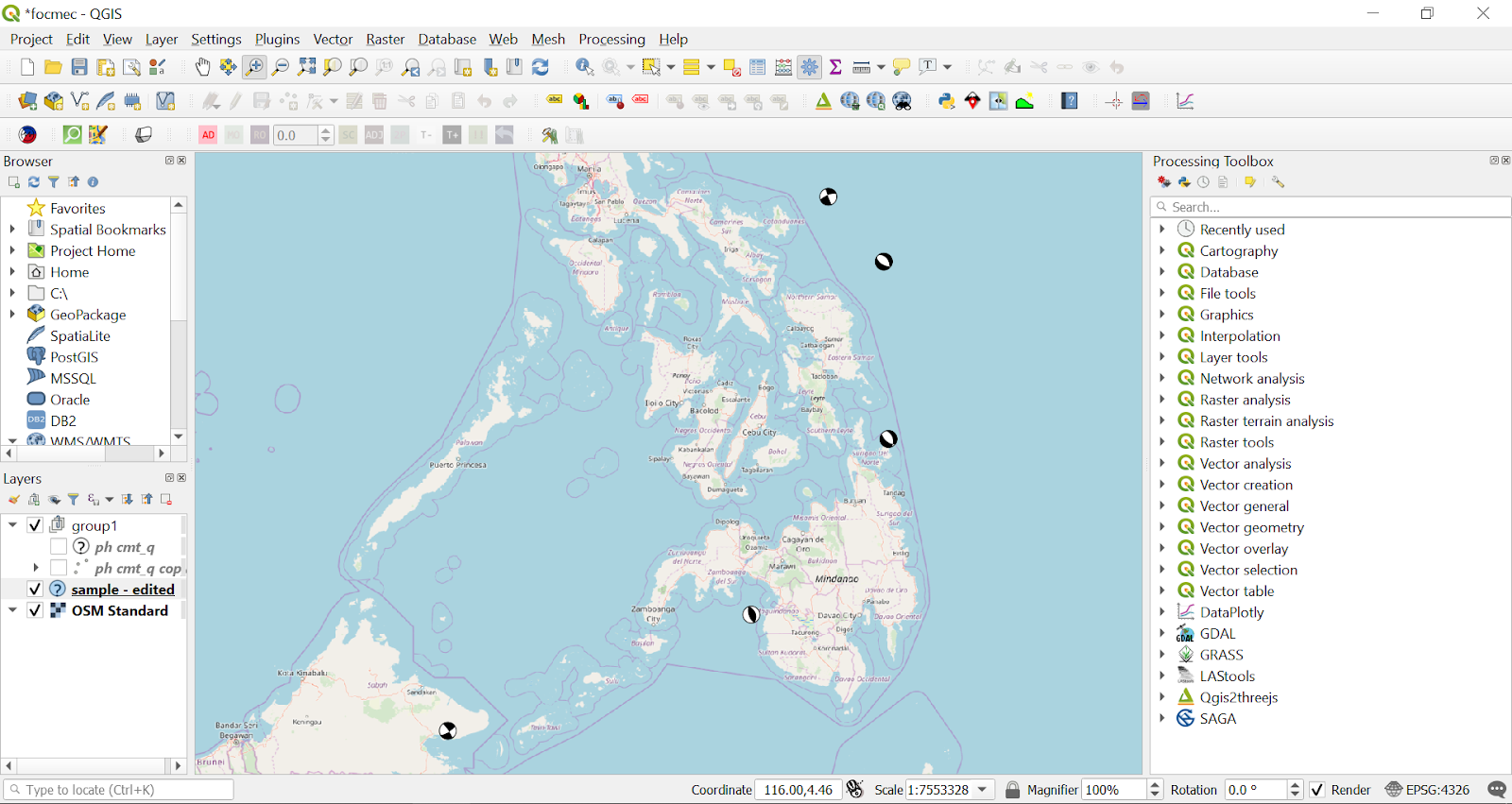Click the Coordinate value field
Screen dimensions: 1512x804
(798, 790)
